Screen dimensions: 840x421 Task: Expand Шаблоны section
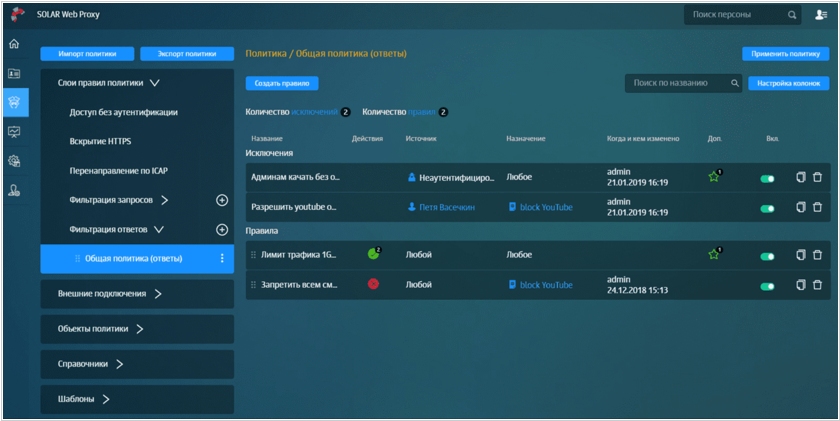click(106, 399)
